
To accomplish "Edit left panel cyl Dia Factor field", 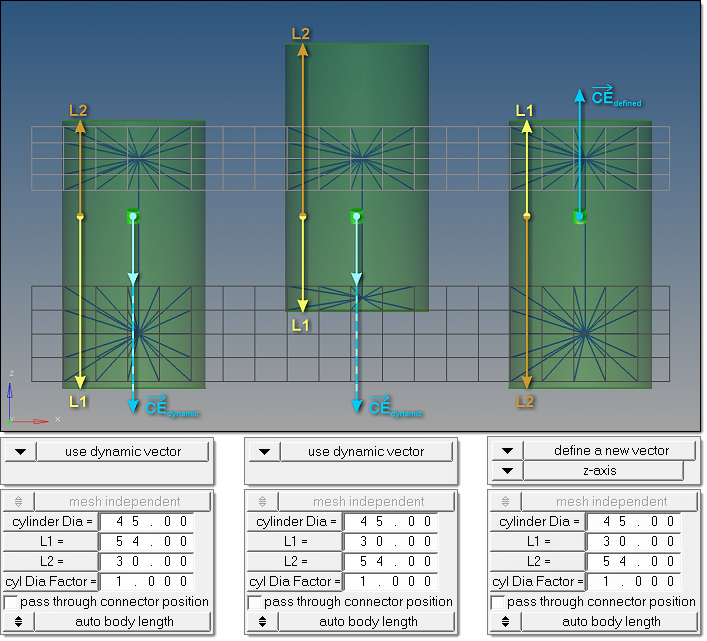I will [147, 582].
